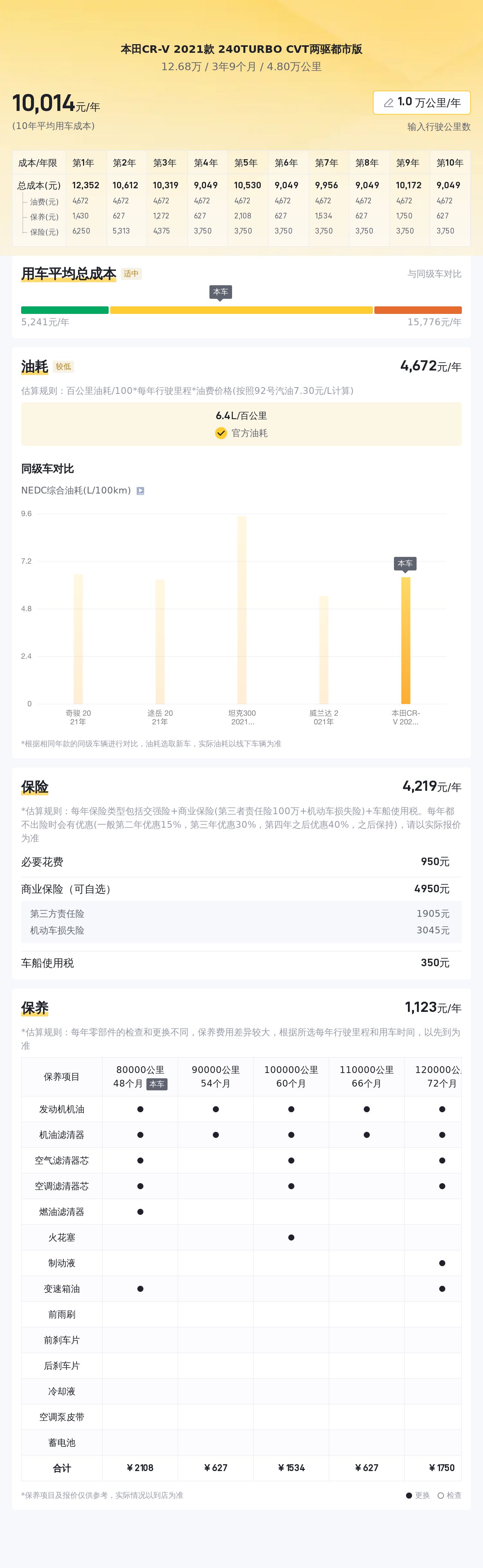Click the ¥1534 total under 100000公里
This screenshot has height=1568, width=483.
[291, 1468]
